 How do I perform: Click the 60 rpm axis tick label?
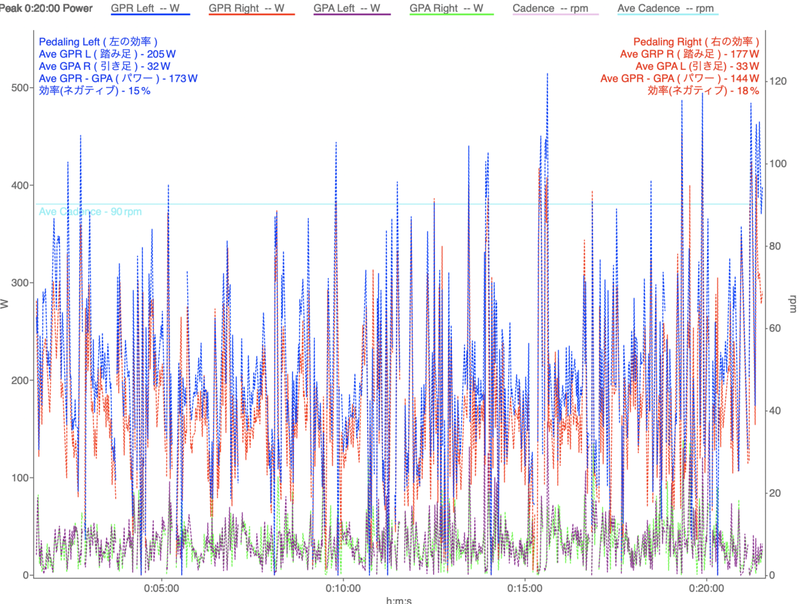tap(774, 329)
